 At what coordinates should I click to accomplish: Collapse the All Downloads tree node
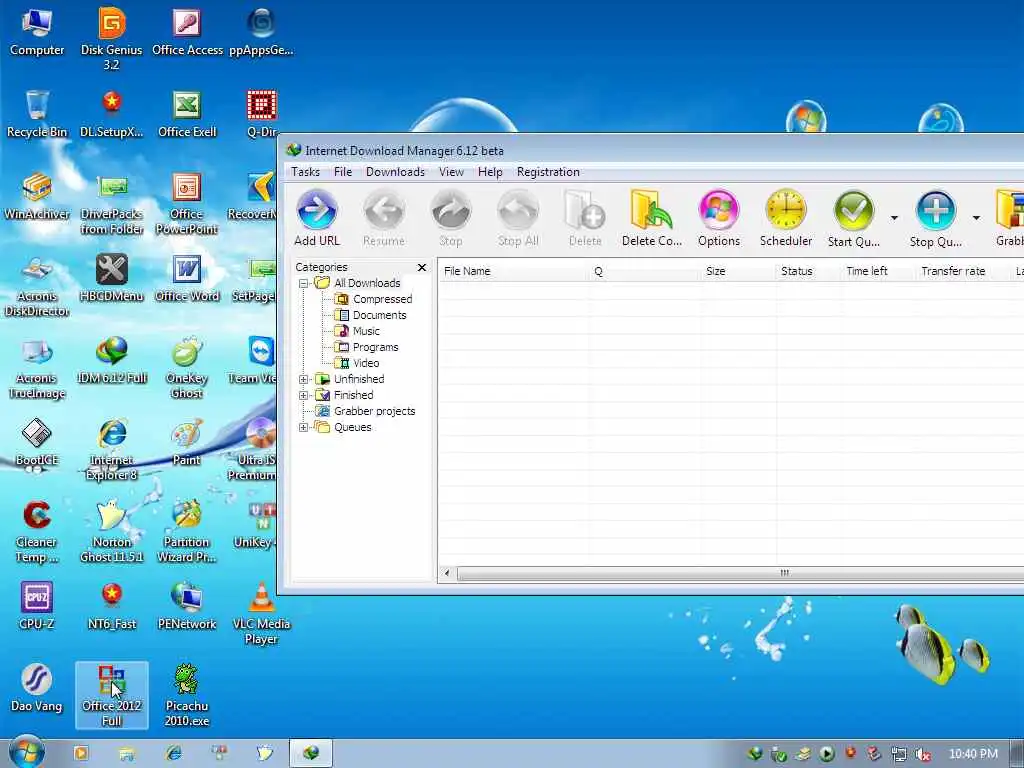coord(304,283)
